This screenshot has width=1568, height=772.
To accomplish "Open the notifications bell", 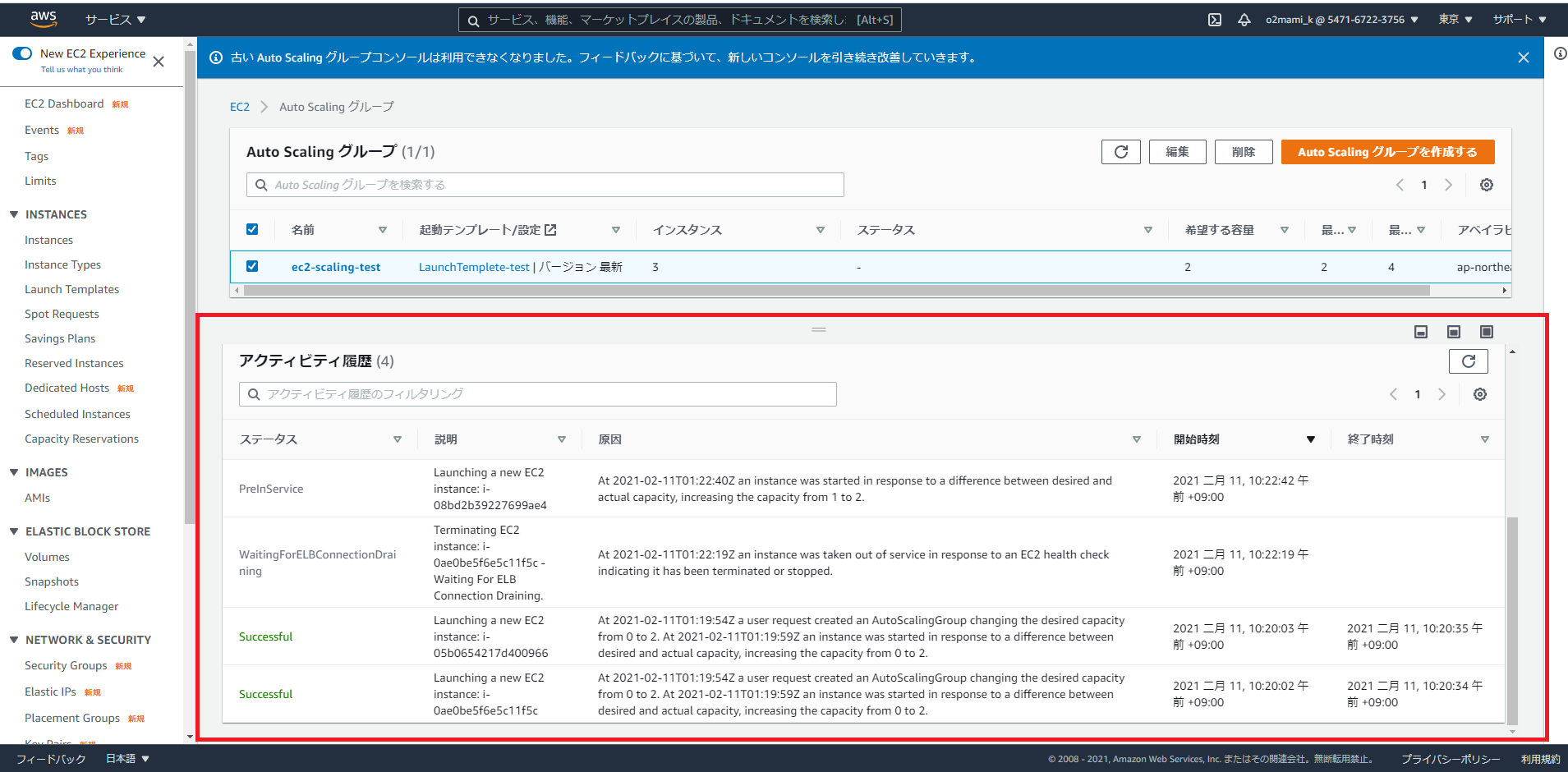I will coord(1244,20).
